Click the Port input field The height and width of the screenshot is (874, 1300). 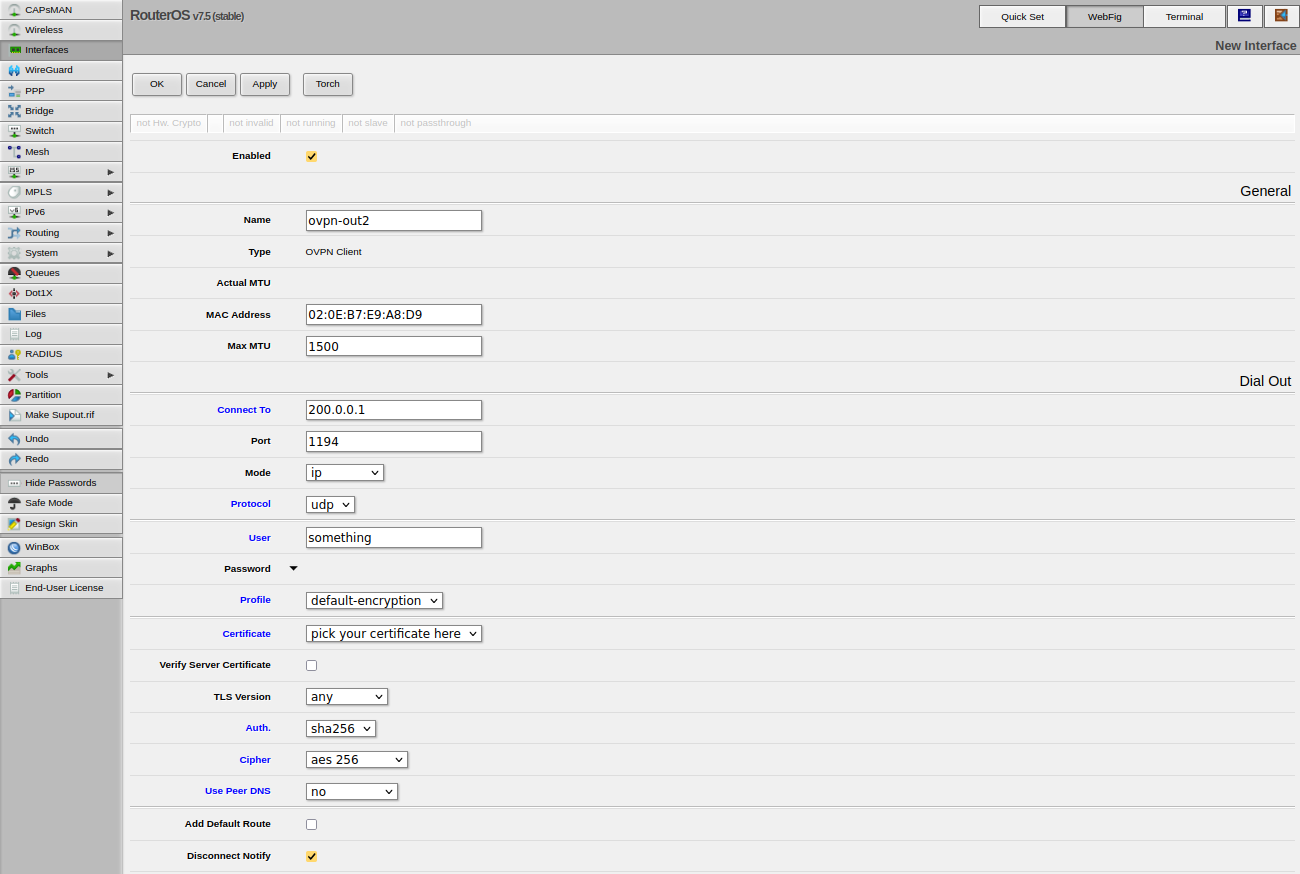pos(394,441)
